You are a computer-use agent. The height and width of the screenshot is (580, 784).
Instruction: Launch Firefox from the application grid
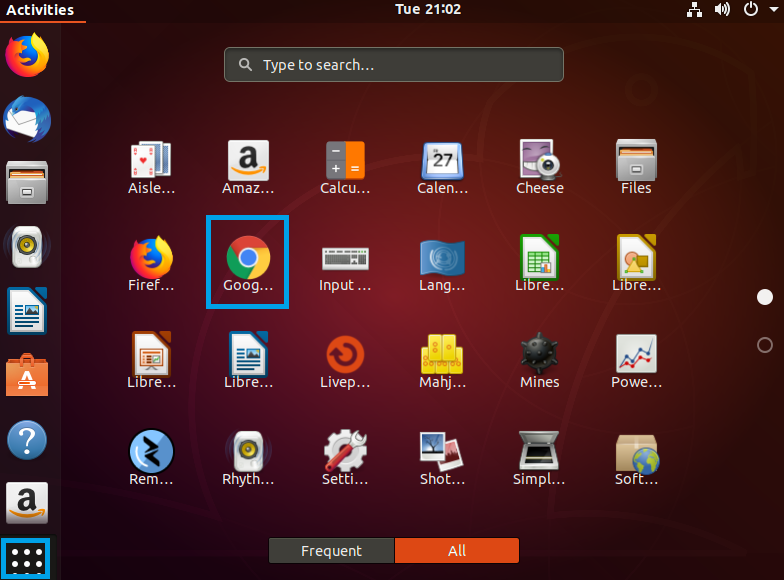(x=151, y=264)
